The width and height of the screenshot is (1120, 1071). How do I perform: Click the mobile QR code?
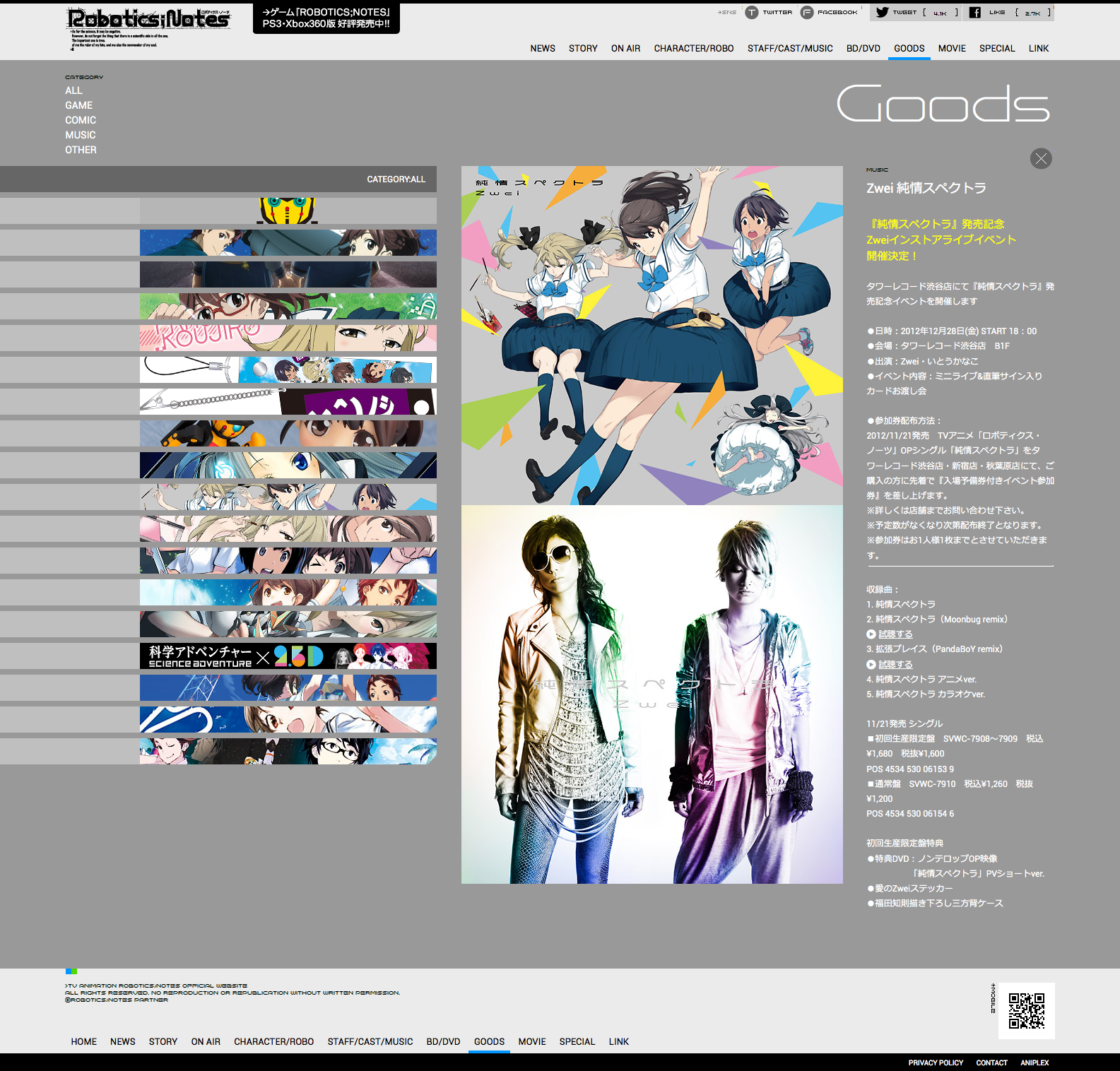click(1027, 1011)
